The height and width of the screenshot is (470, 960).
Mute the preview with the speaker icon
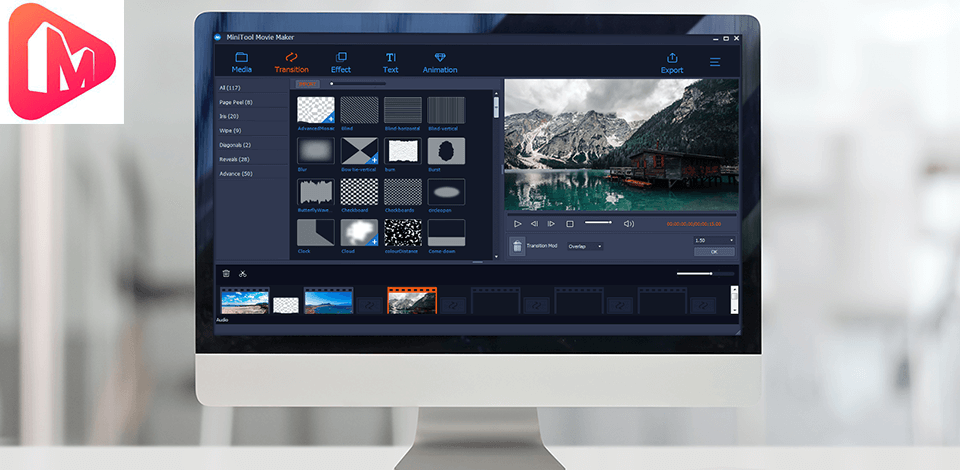click(629, 224)
